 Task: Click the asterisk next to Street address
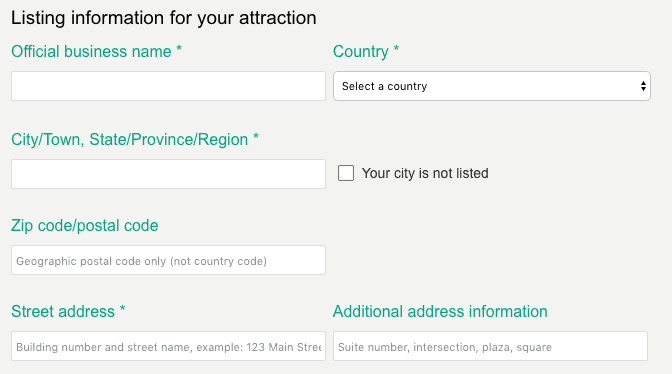point(123,308)
